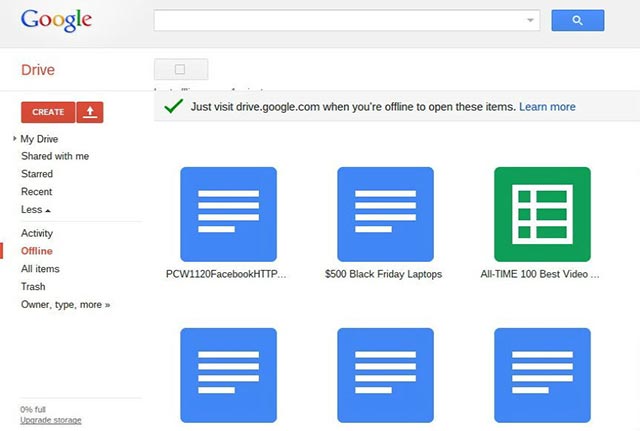Image resolution: width=640 pixels, height=431 pixels.
Task: Toggle the select-all checkbox
Action: [180, 69]
